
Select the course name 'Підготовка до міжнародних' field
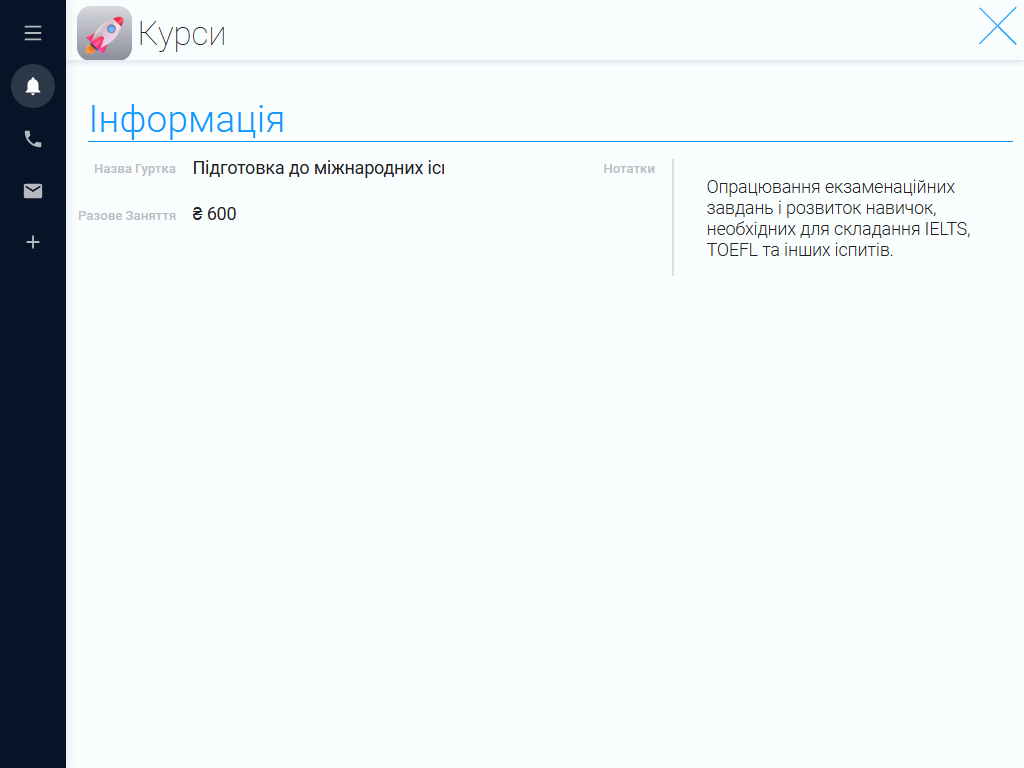pos(319,168)
